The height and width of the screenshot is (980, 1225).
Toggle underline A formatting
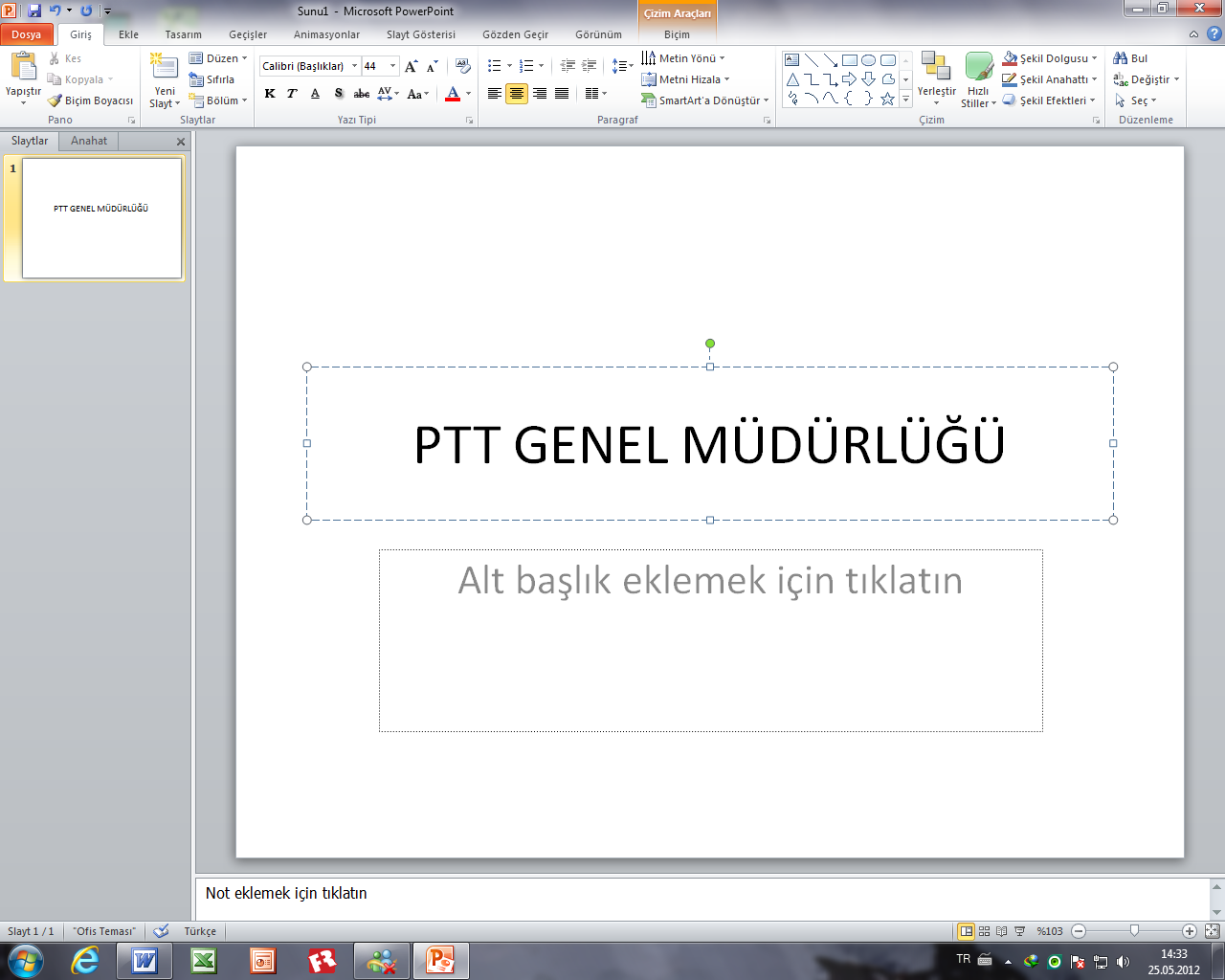(x=315, y=93)
